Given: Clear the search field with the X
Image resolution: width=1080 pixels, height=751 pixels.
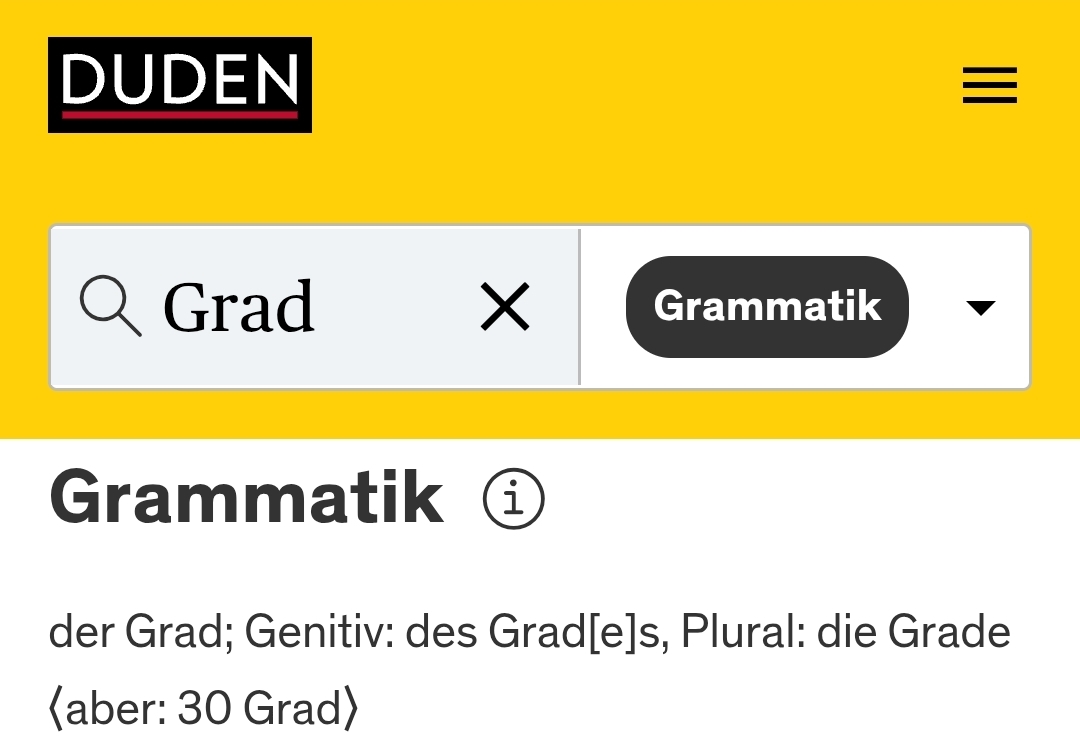Looking at the screenshot, I should pos(505,307).
